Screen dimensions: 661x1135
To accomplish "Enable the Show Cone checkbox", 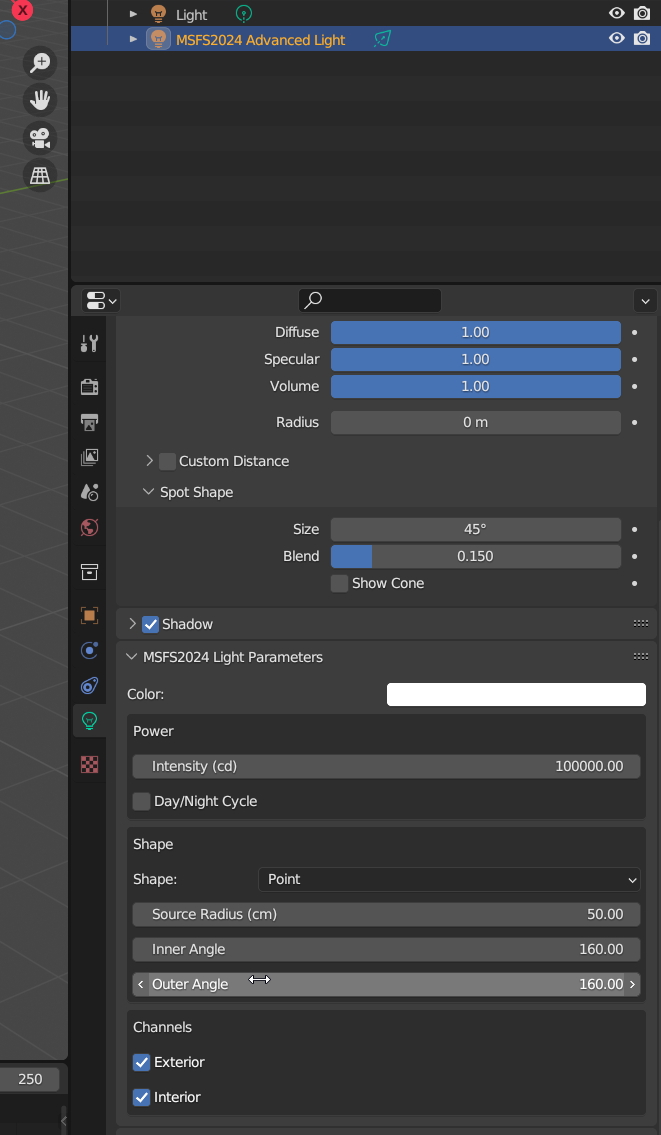I will point(339,583).
